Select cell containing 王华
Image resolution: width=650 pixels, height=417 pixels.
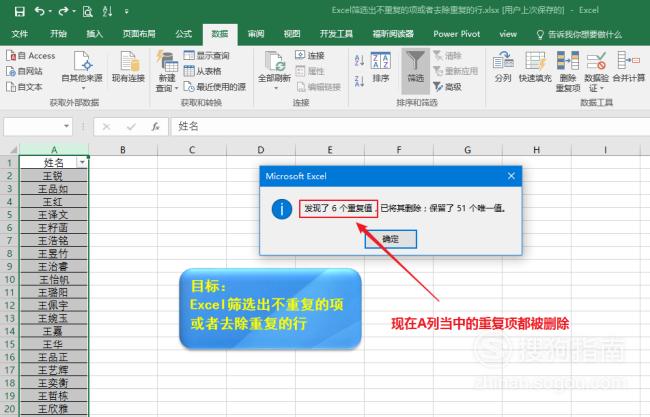[54, 344]
